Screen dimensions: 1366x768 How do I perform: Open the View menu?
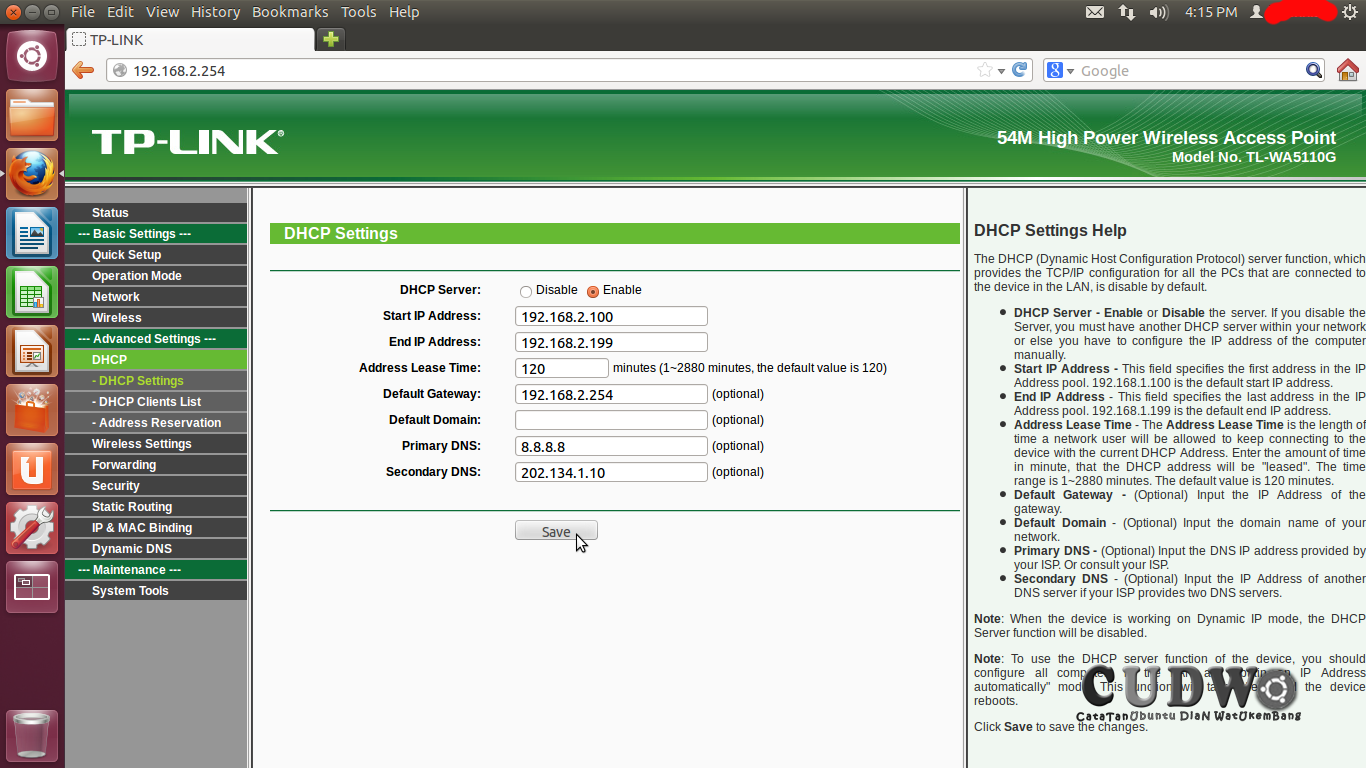point(162,12)
